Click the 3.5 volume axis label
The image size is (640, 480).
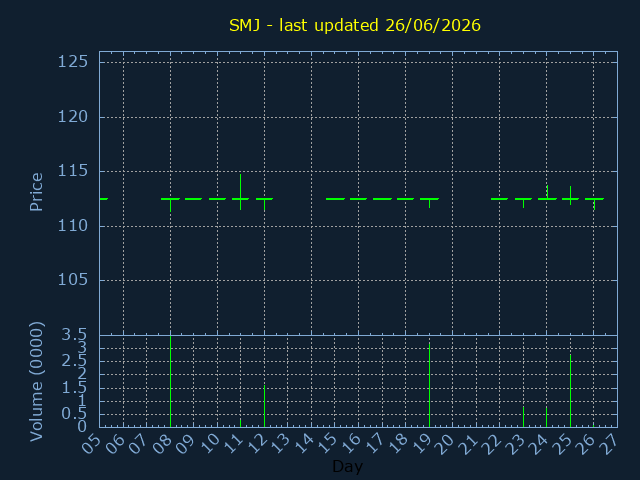tap(74, 336)
